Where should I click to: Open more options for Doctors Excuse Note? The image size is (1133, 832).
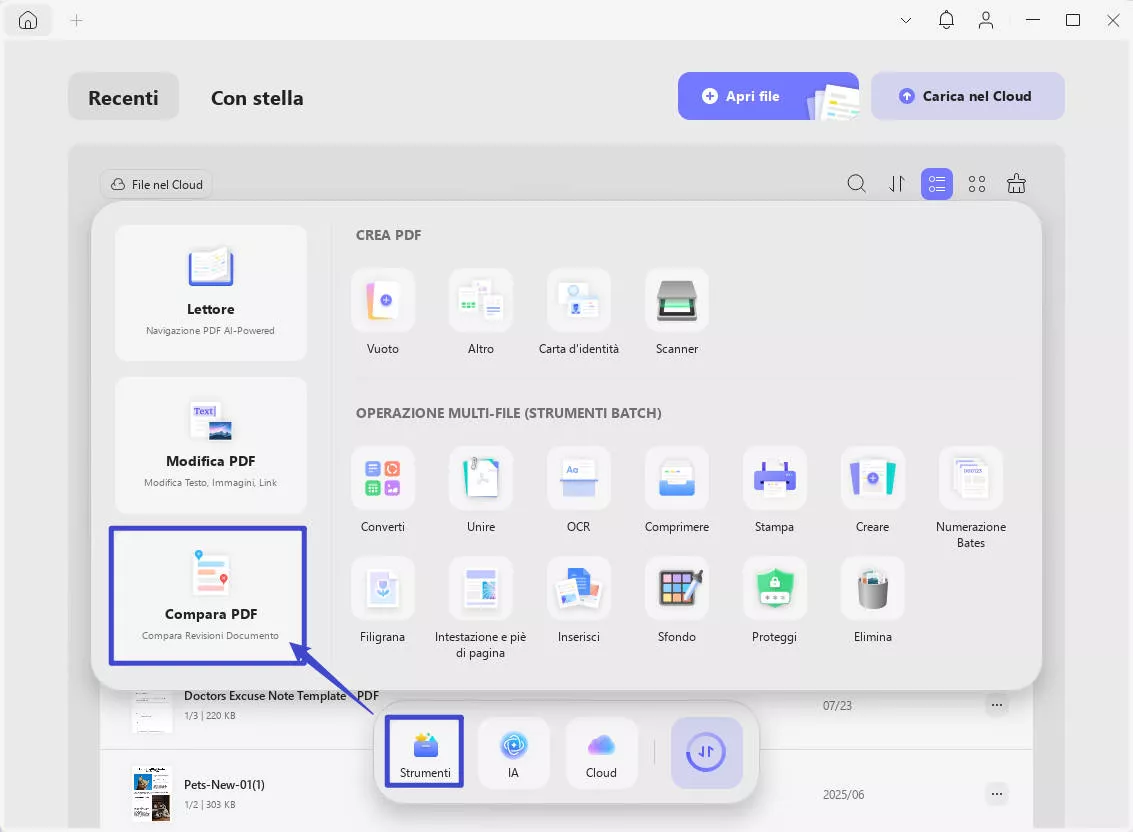coord(997,705)
